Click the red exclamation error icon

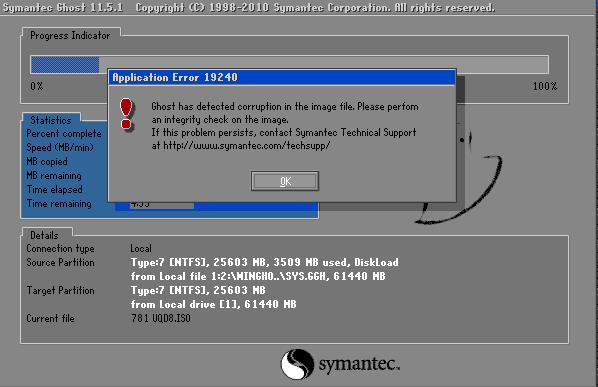click(126, 114)
